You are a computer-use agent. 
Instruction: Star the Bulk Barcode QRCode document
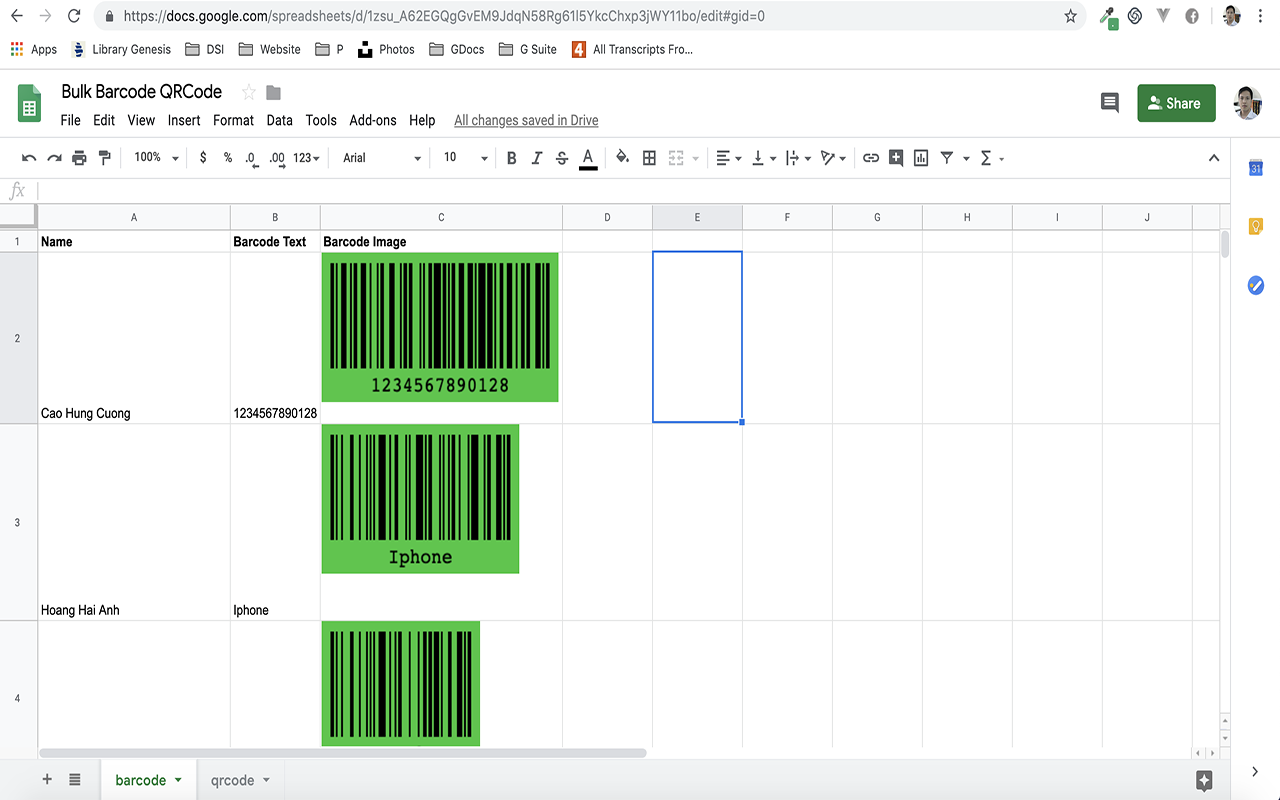(x=249, y=92)
